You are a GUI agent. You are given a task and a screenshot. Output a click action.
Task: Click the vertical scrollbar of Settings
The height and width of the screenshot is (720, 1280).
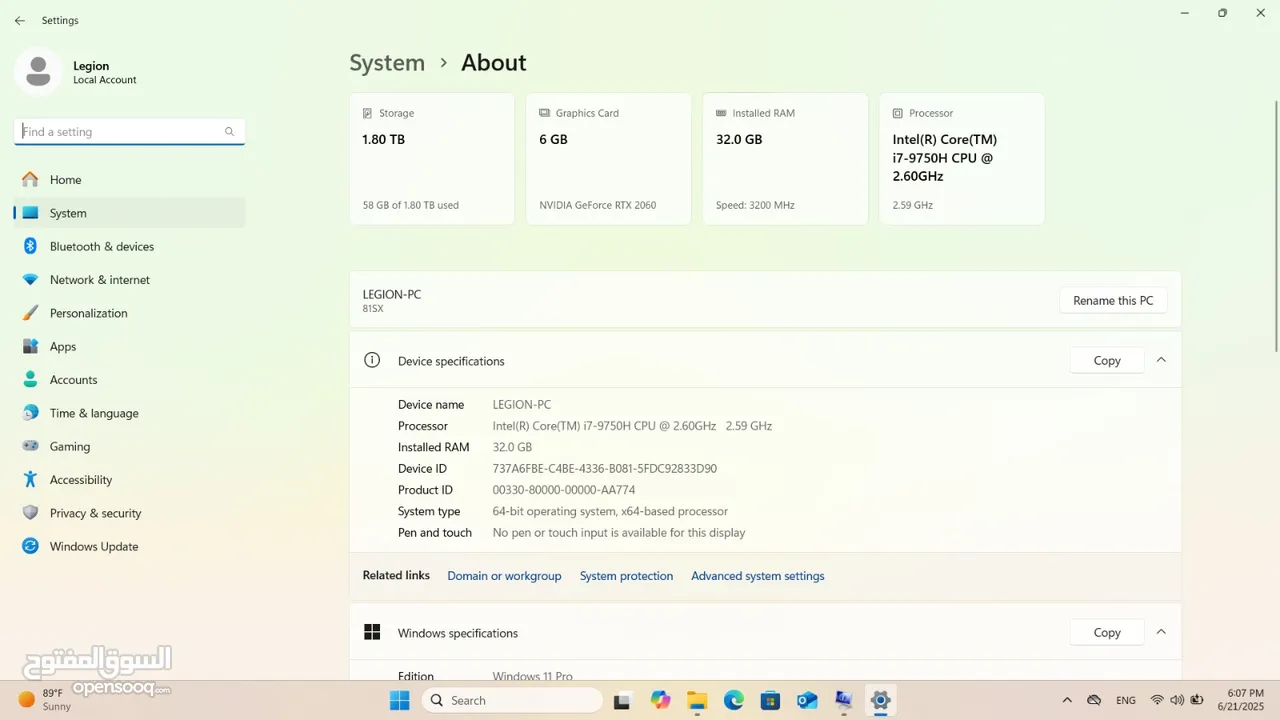point(1276,225)
